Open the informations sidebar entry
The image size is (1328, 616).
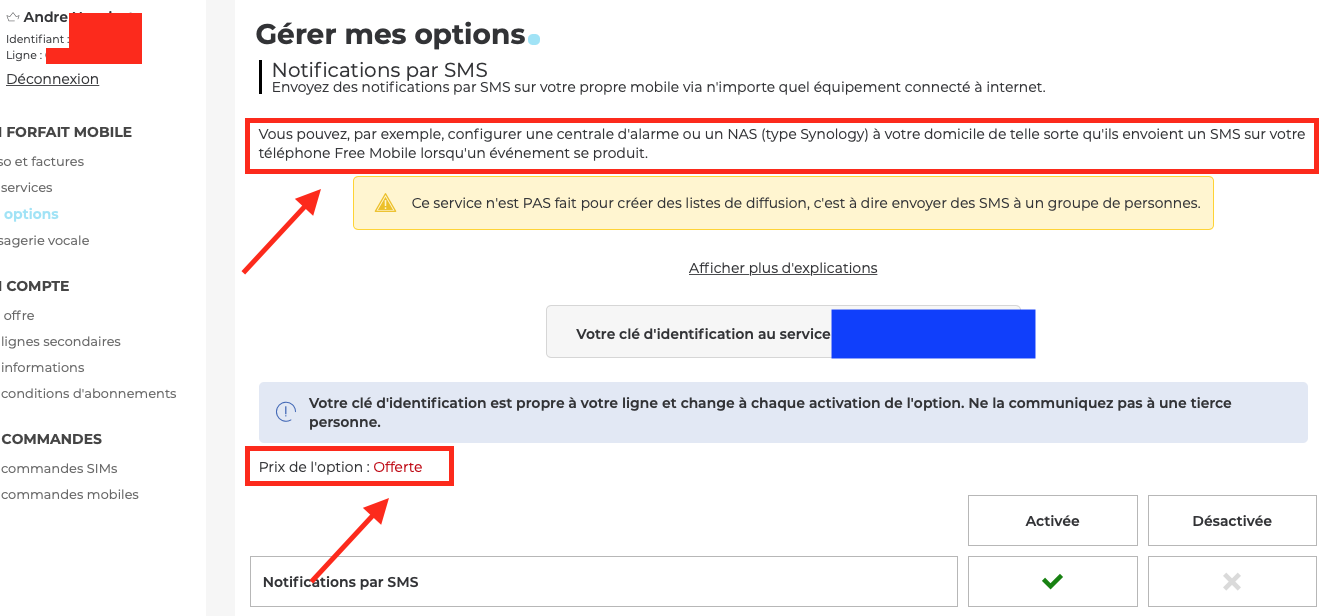pos(43,367)
